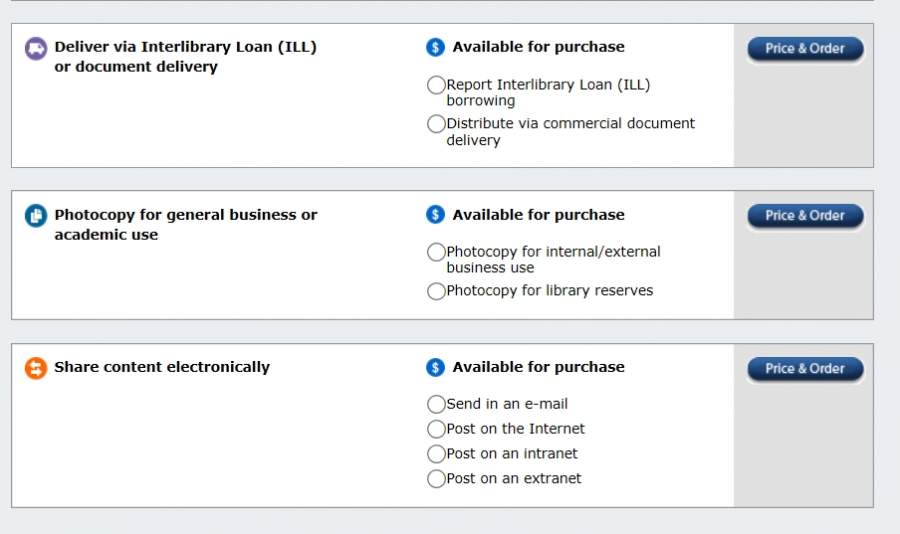Select Post on the Internet option

coord(436,429)
